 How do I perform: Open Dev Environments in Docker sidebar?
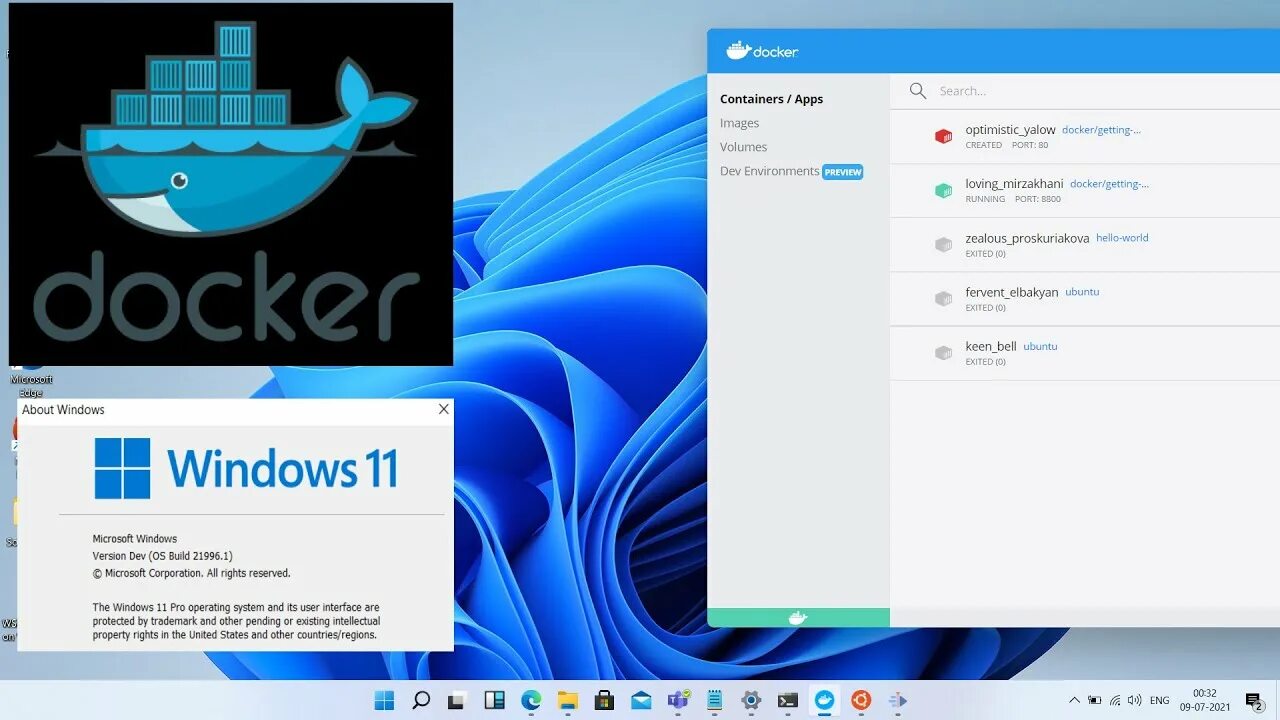(x=769, y=171)
